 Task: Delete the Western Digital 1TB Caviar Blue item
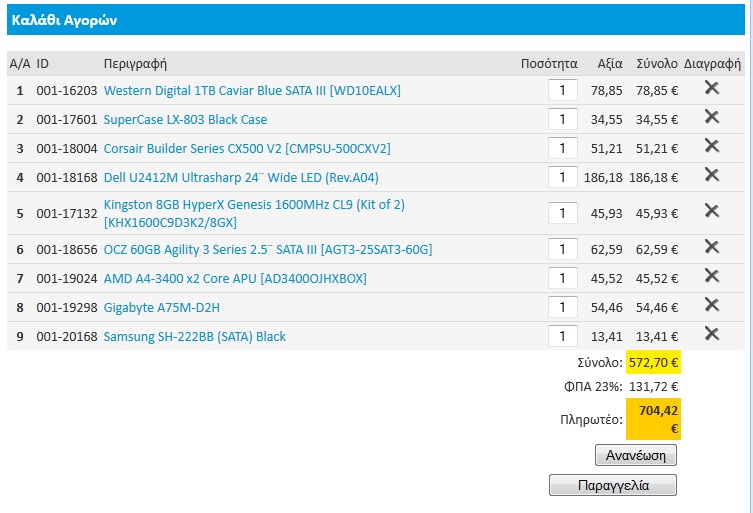point(712,87)
